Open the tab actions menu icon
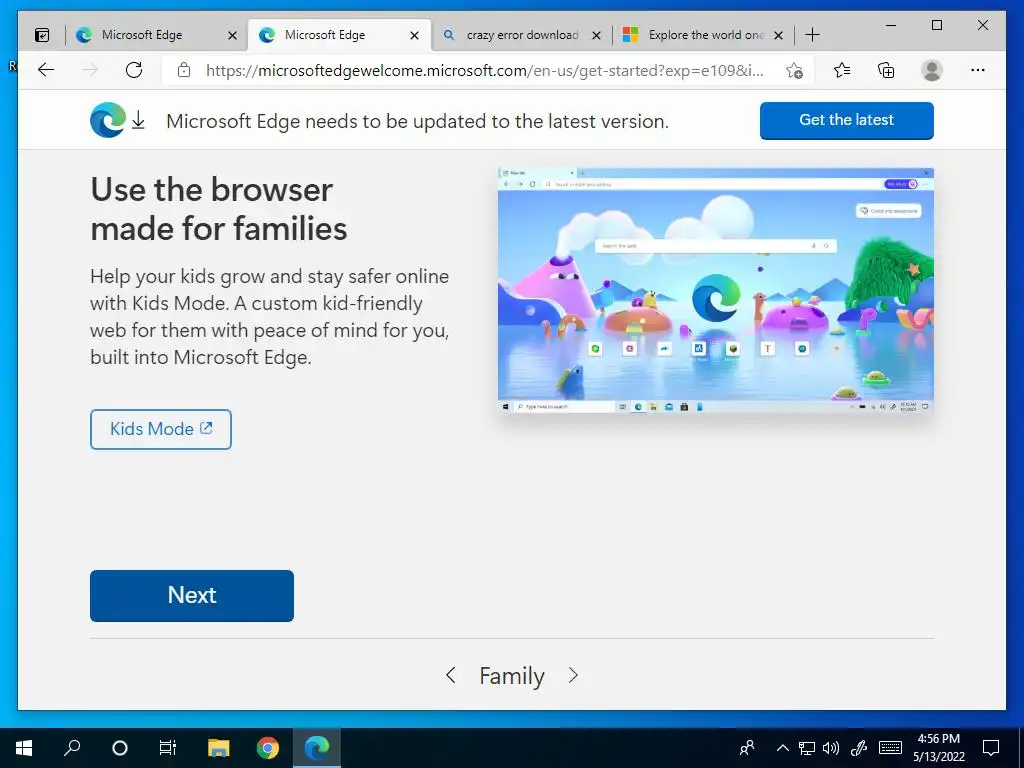Viewport: 1024px width, 768px height. coord(42,35)
